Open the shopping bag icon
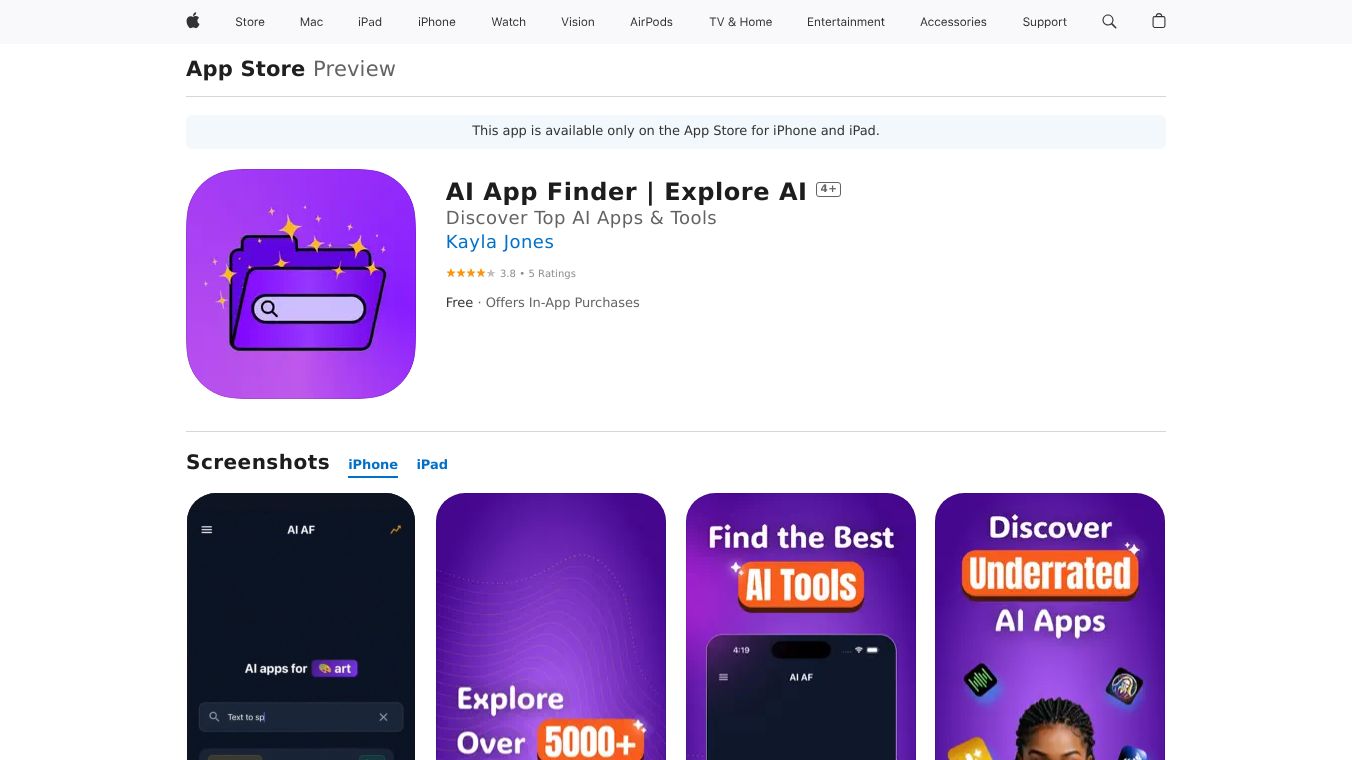The image size is (1352, 760). (x=1159, y=21)
